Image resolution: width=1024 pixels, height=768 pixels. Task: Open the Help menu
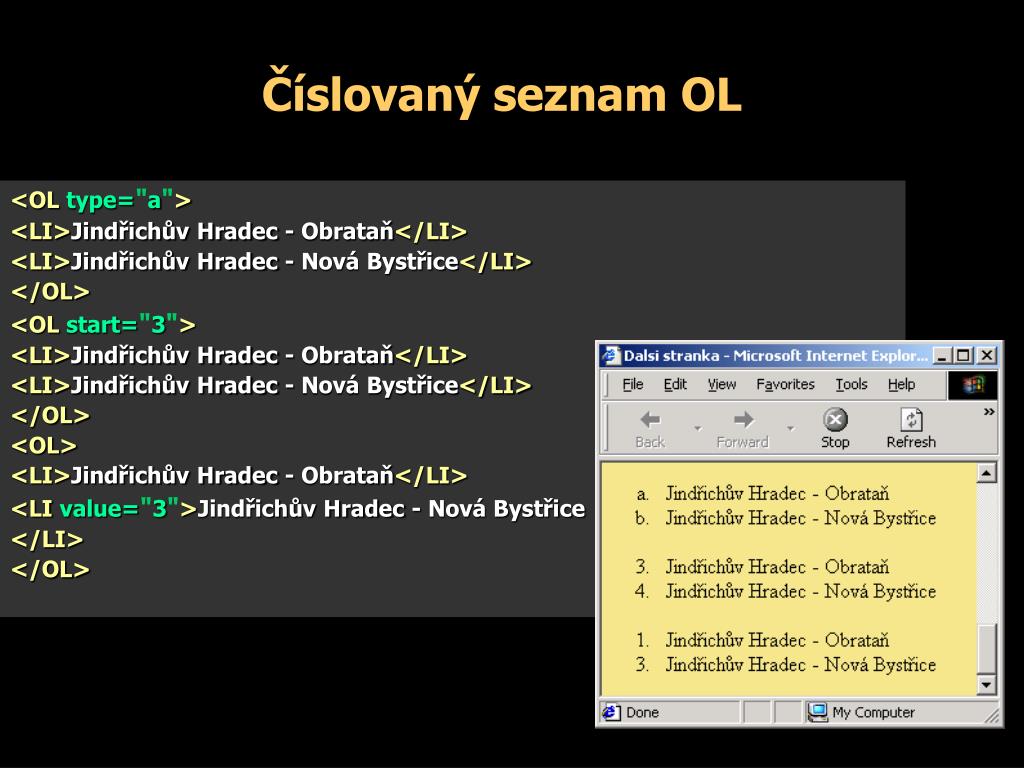click(901, 385)
